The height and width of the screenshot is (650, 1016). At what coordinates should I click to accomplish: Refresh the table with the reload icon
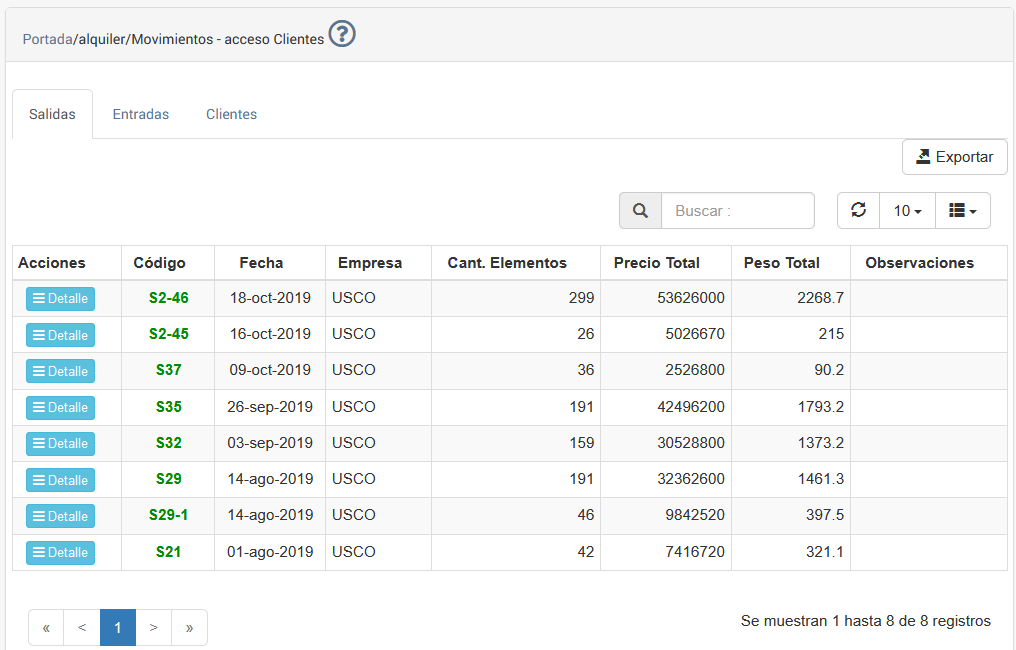[858, 211]
